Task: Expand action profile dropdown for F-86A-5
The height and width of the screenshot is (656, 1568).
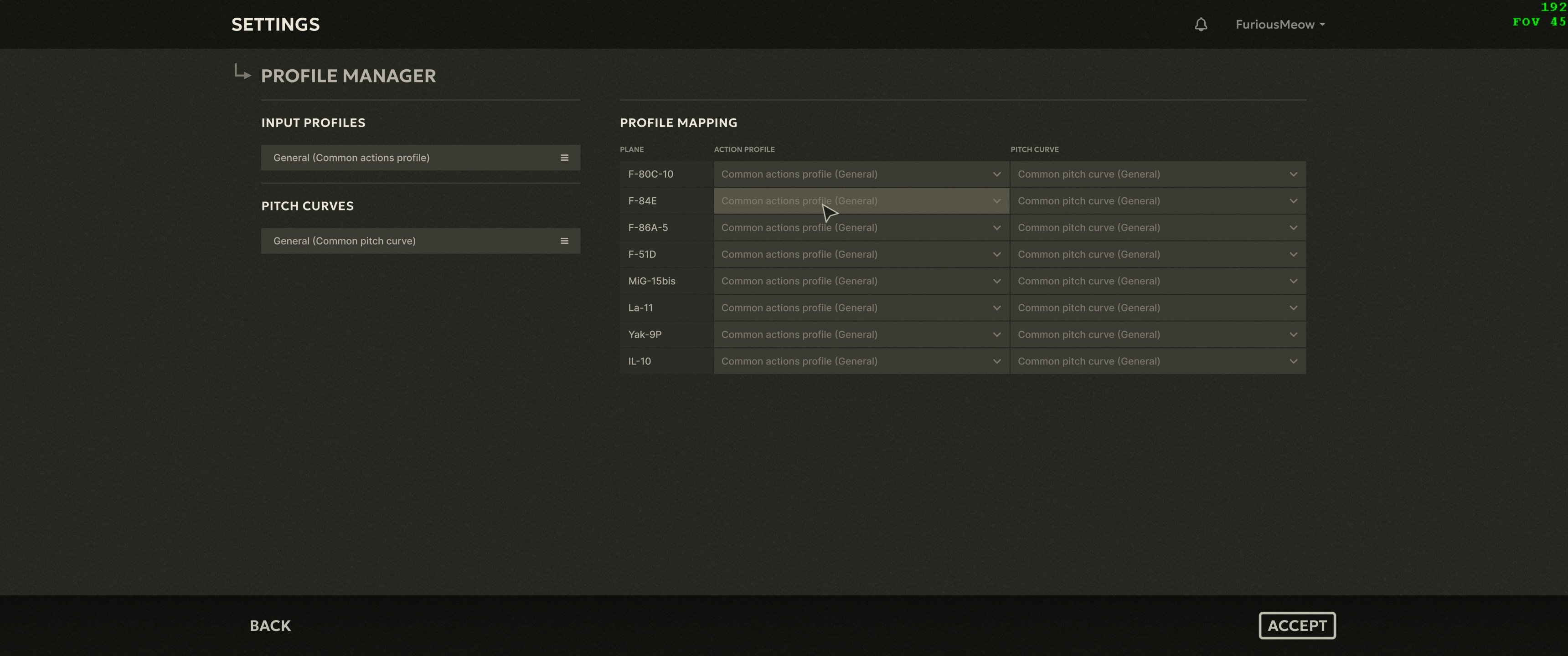Action: click(x=861, y=228)
